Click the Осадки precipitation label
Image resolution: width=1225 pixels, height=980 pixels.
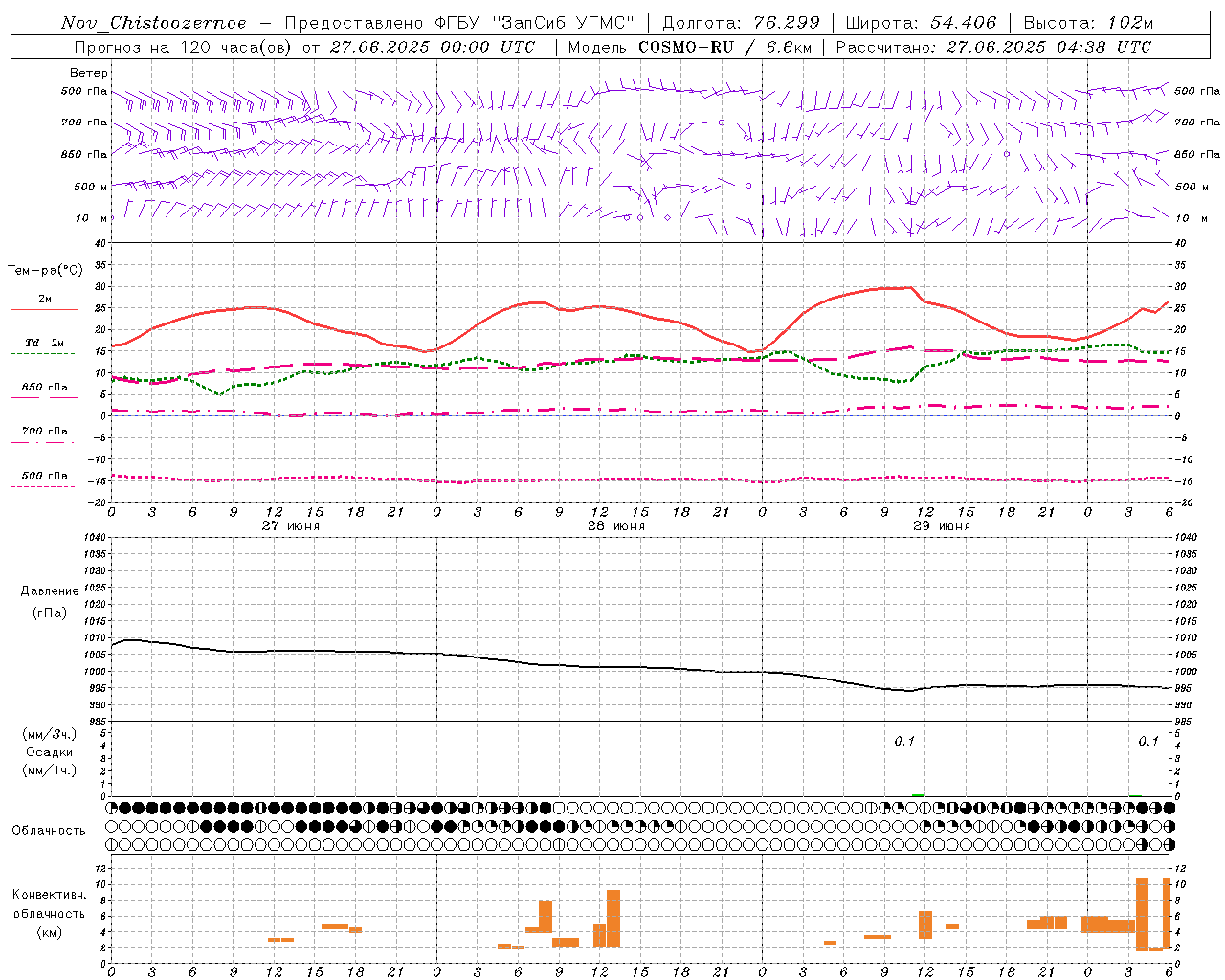tap(50, 752)
